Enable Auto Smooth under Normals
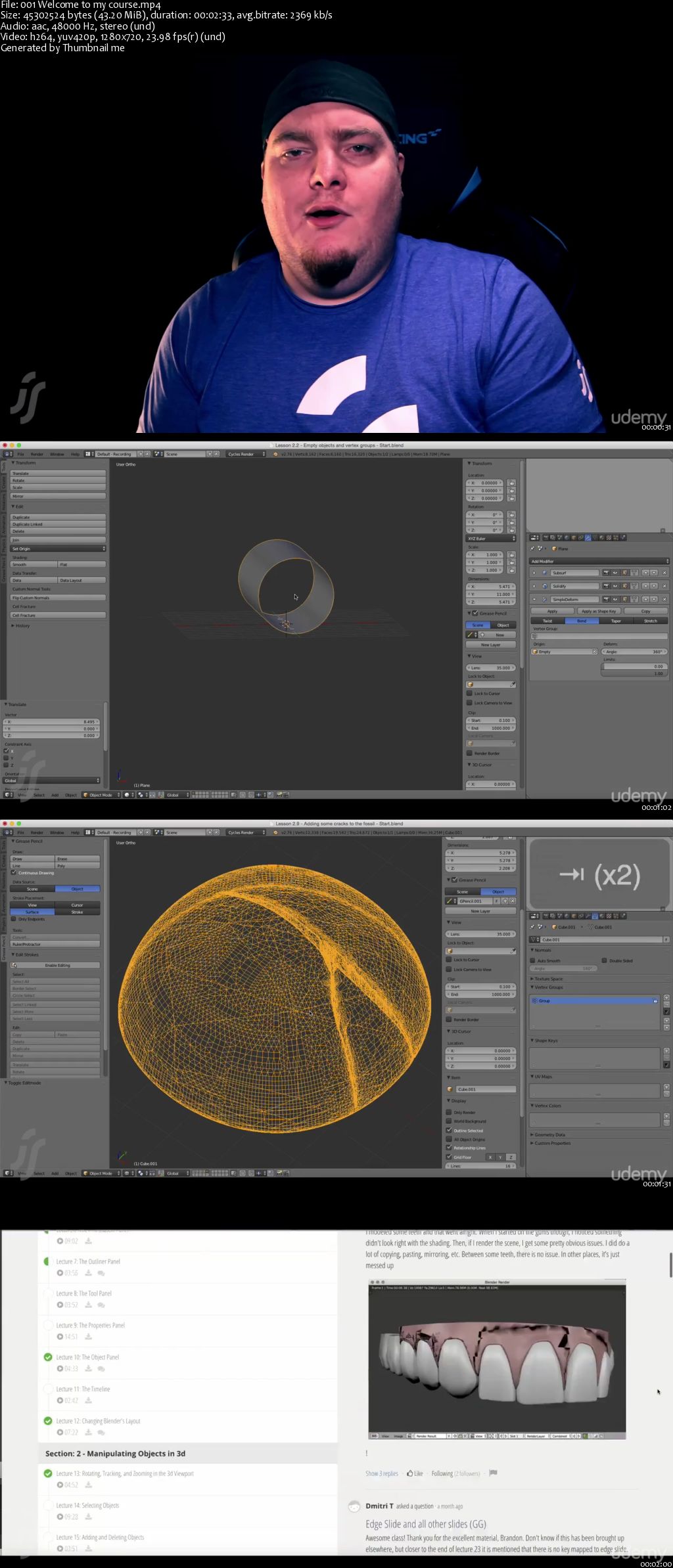Screen dimensions: 673x1568 pyautogui.click(x=532, y=960)
